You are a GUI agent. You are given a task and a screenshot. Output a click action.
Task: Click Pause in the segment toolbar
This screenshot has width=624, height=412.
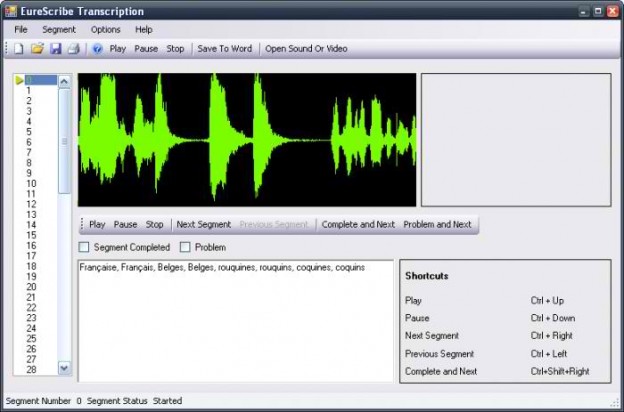[125, 225]
